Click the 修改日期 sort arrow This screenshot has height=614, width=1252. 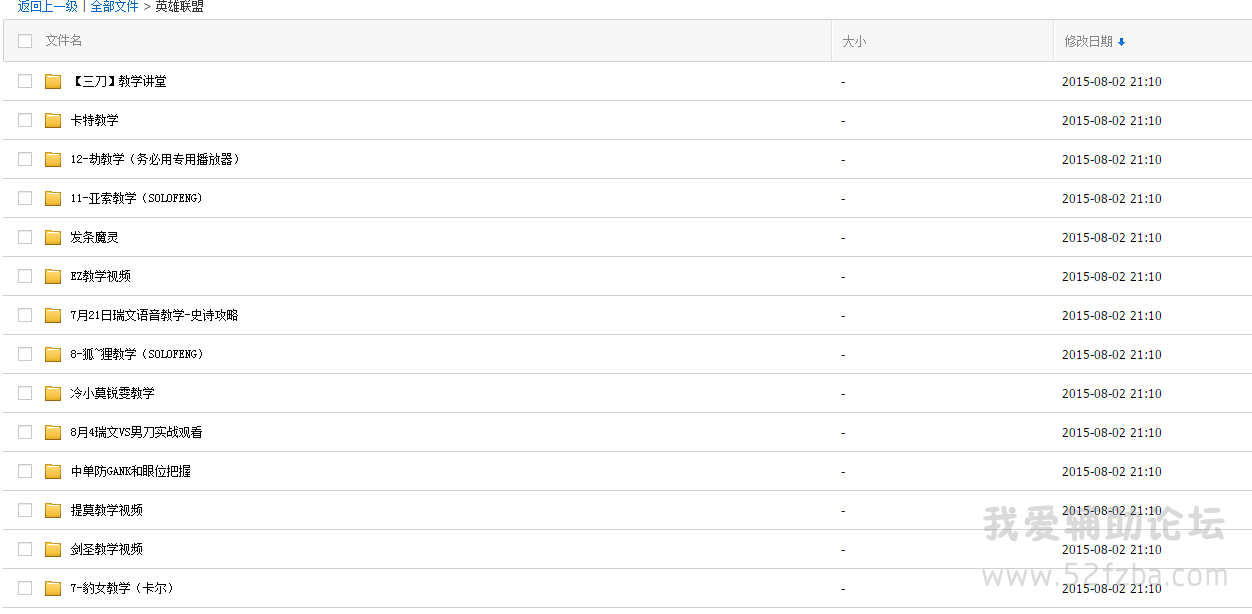[x=1121, y=42]
